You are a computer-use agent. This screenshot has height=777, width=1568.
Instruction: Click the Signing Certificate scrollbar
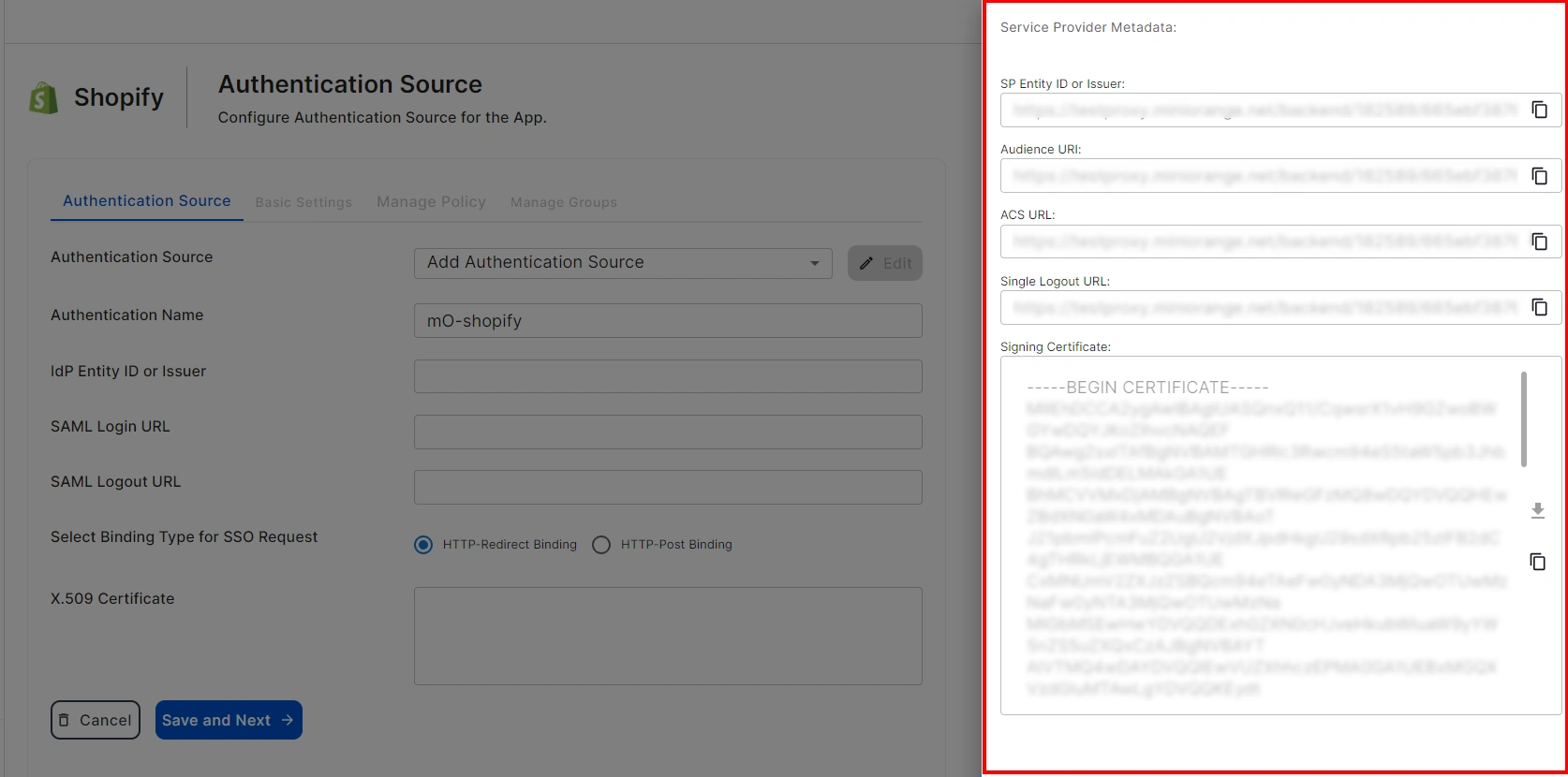[1524, 419]
